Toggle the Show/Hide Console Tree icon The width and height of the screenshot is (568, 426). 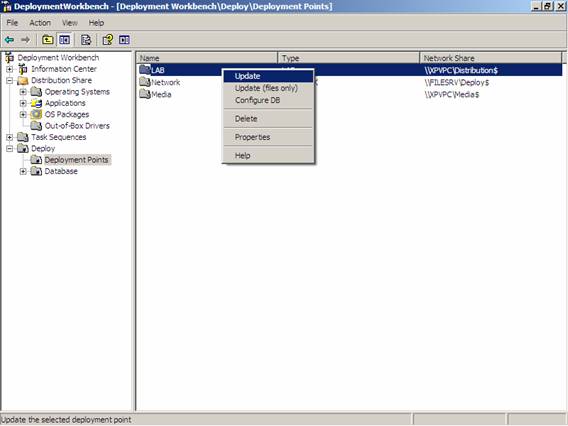click(65, 39)
